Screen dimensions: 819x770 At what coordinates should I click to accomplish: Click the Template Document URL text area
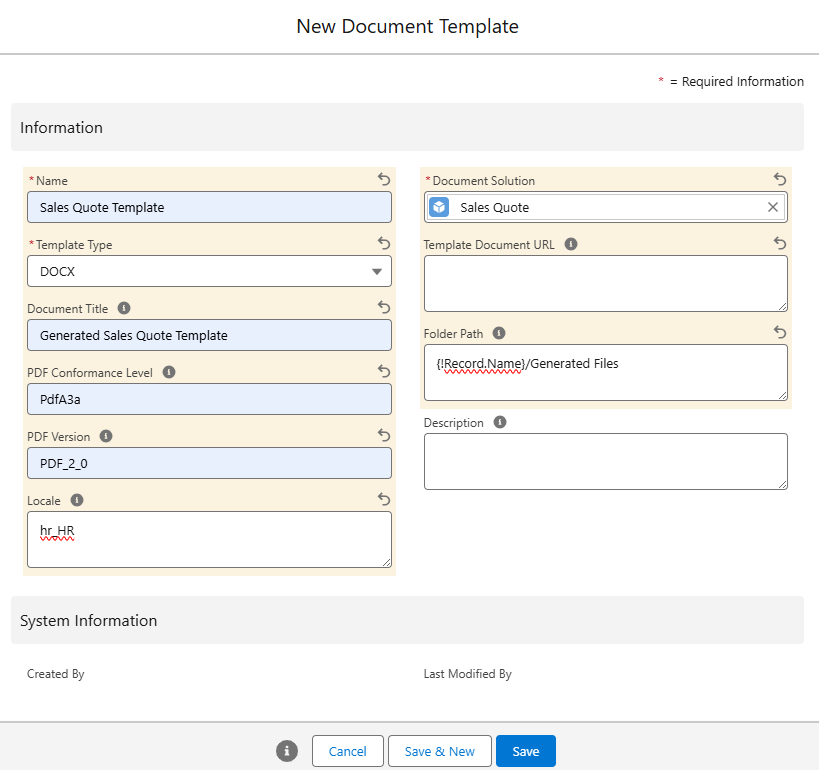[x=605, y=284]
